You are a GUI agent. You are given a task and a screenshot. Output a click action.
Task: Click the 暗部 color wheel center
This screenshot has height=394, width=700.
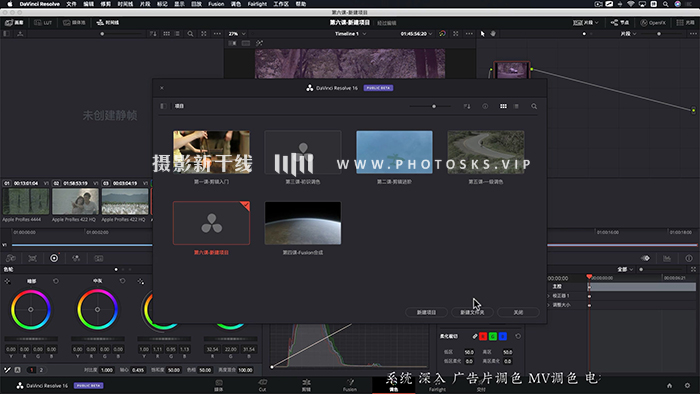coord(30,310)
